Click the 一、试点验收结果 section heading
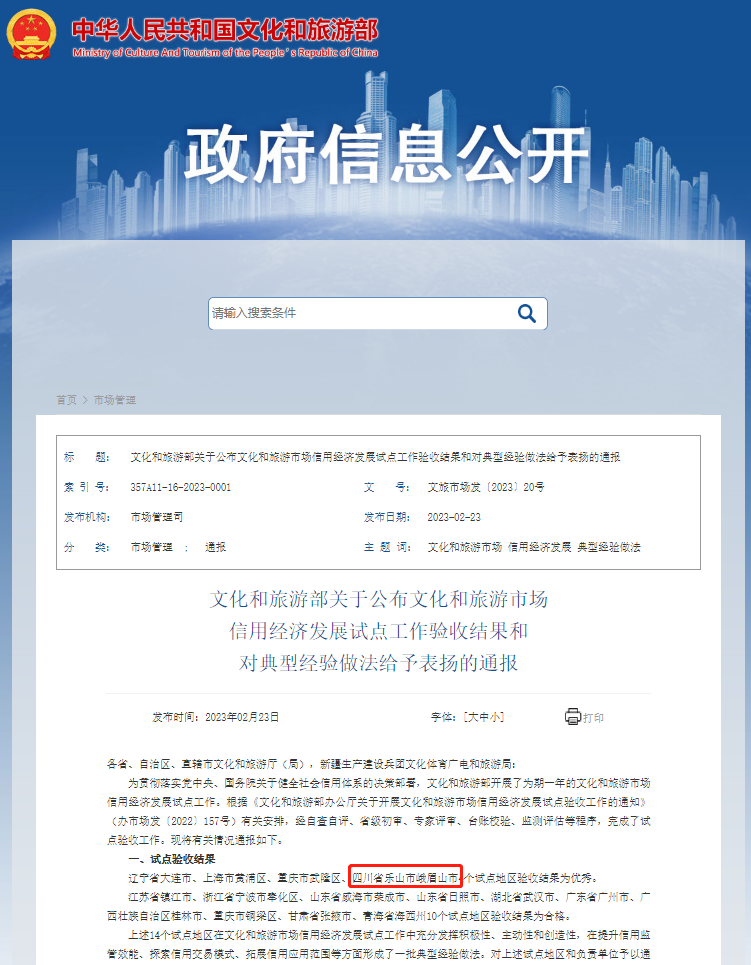Screen dimensions: 751x965 pos(172,859)
